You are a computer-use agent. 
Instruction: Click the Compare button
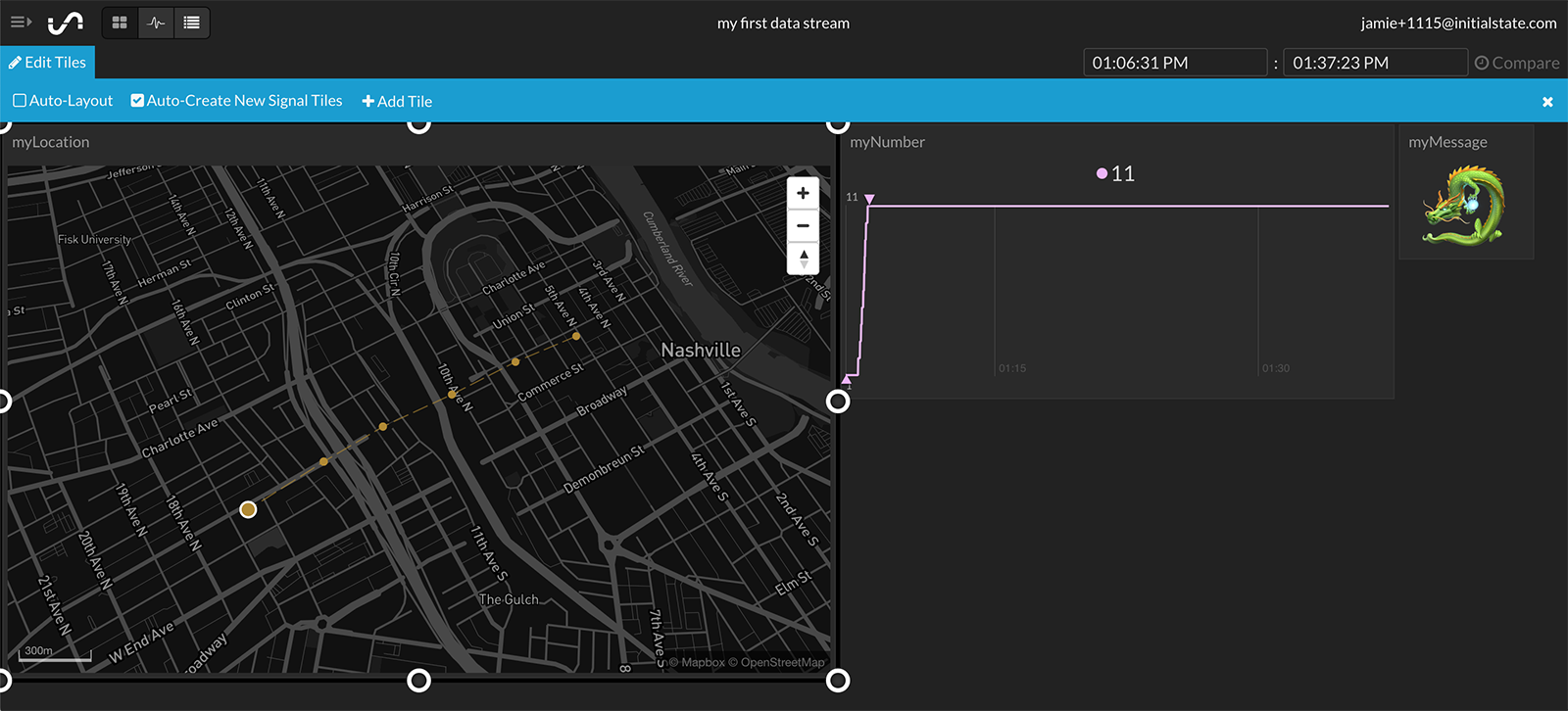[1517, 63]
